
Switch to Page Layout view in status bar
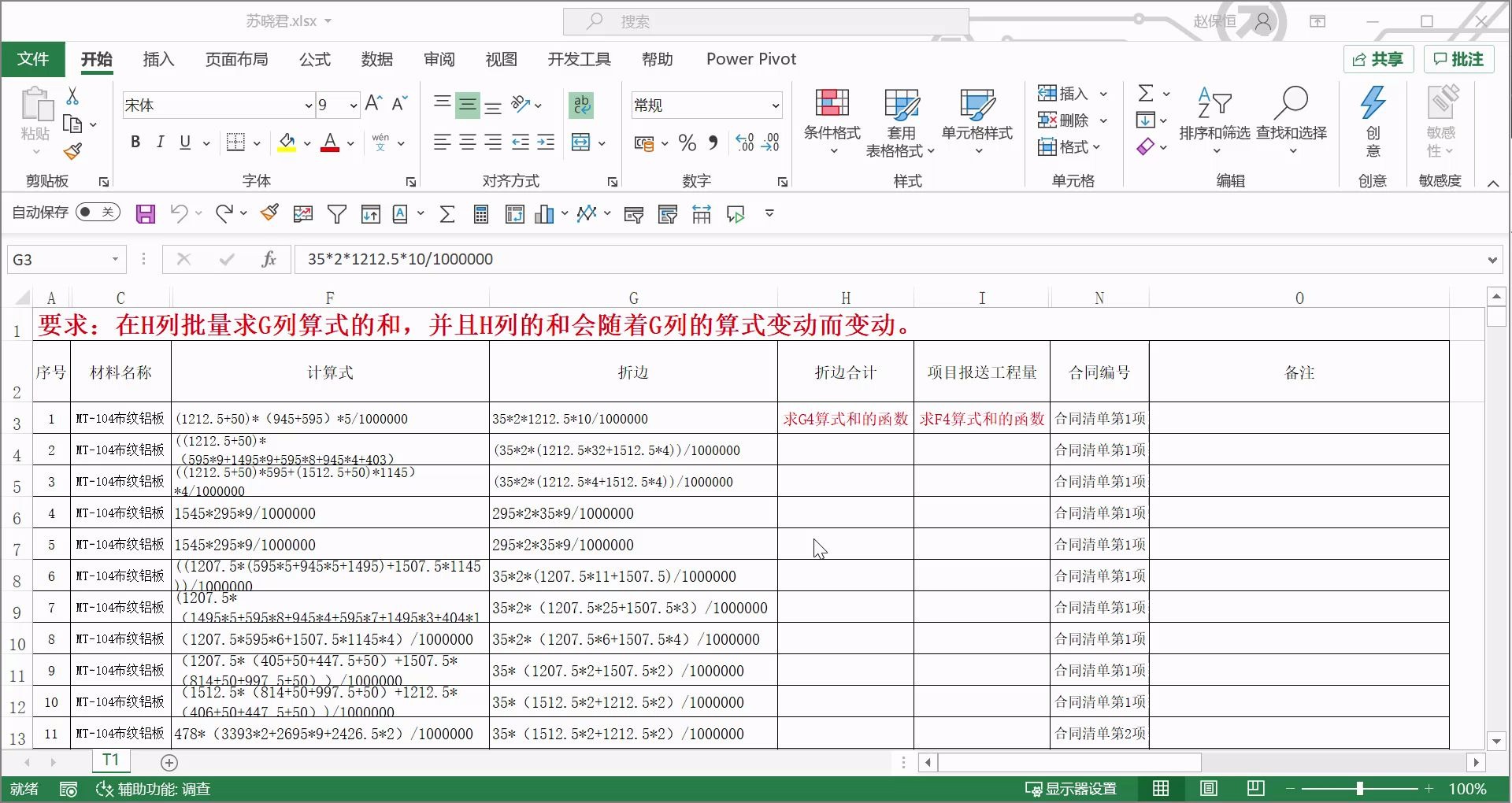coord(1208,788)
